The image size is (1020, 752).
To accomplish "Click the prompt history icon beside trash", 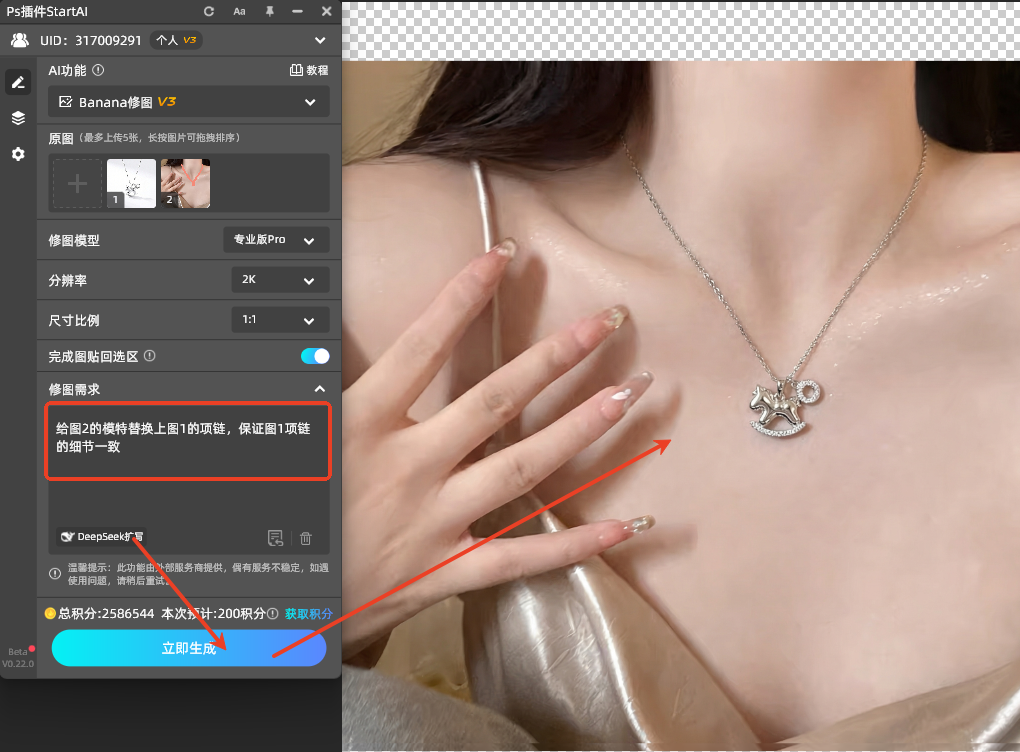I will pyautogui.click(x=276, y=538).
